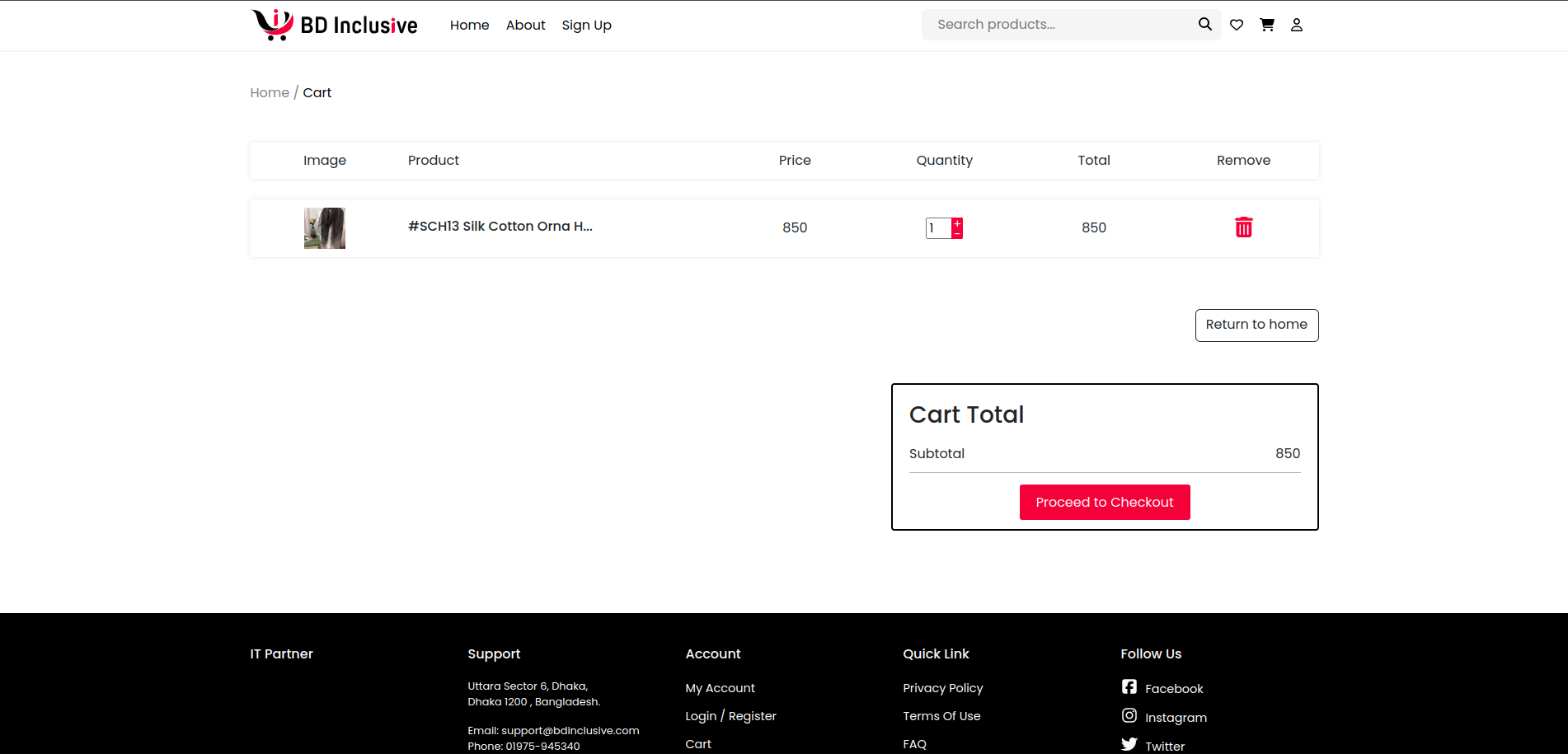1568x754 pixels.
Task: Open the user account icon
Action: 1297,25
